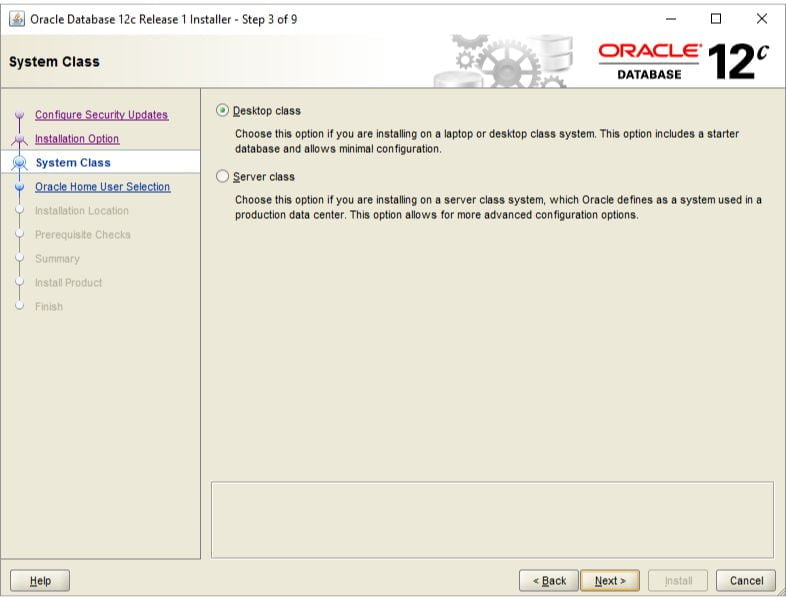Proceed with the Next button
The image size is (786, 600).
(610, 580)
